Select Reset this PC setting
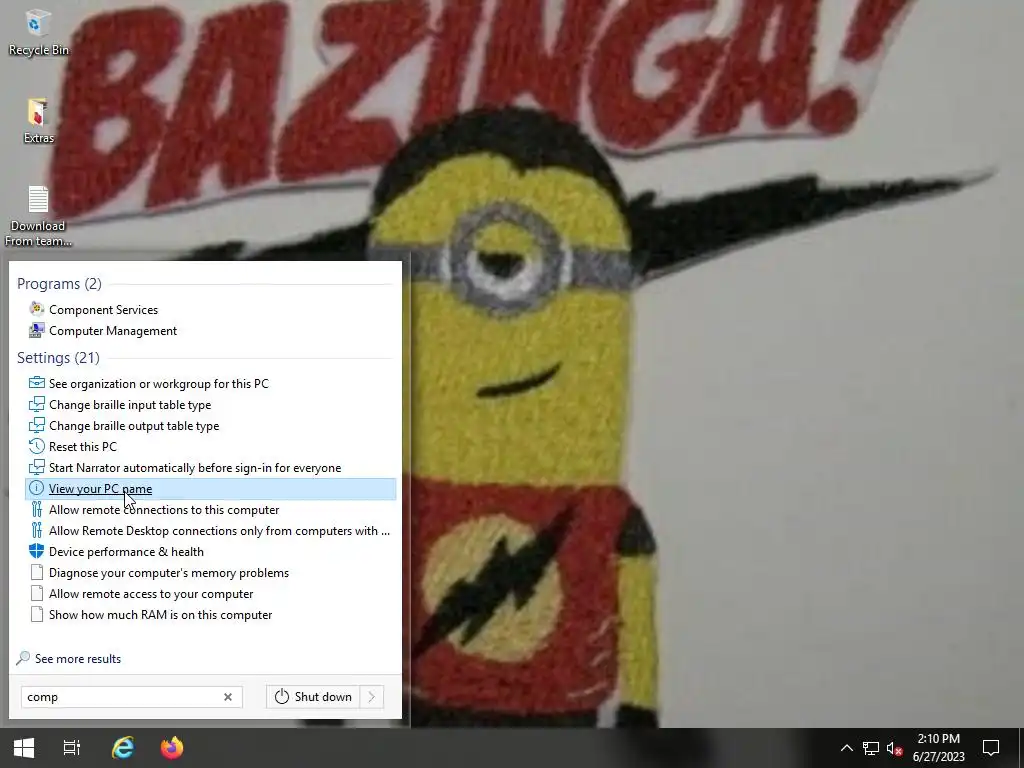Screen dimensions: 1024x768 click(83, 446)
